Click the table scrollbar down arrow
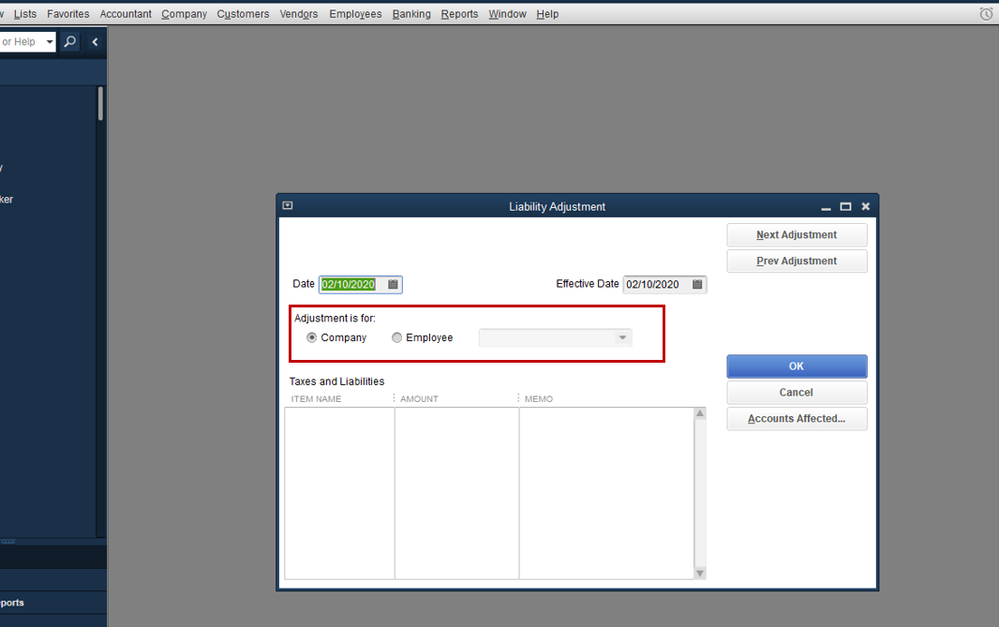The image size is (999, 627). tap(700, 573)
